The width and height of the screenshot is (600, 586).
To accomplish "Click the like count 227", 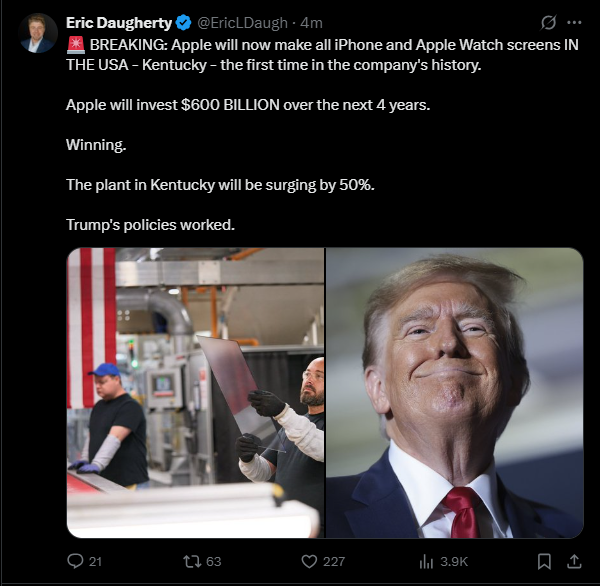I will [334, 562].
